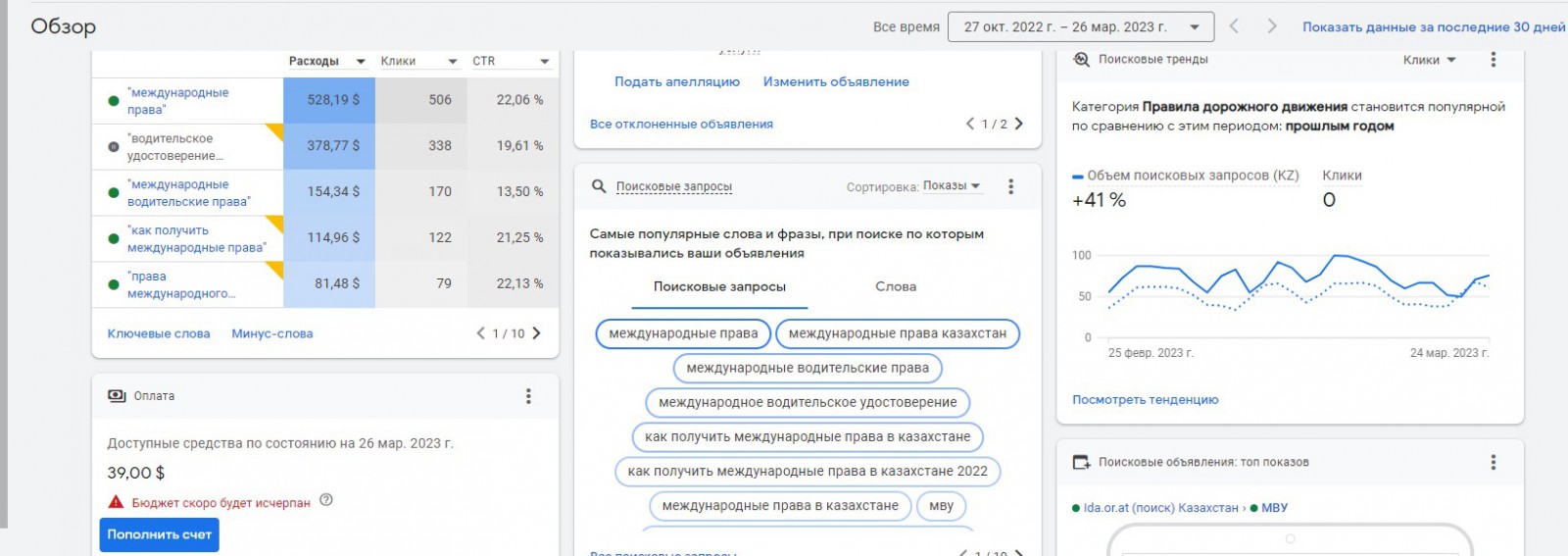Select metric Объем поисковых запросов (KZ)
Screen dimensions: 1568x556
point(1186,188)
